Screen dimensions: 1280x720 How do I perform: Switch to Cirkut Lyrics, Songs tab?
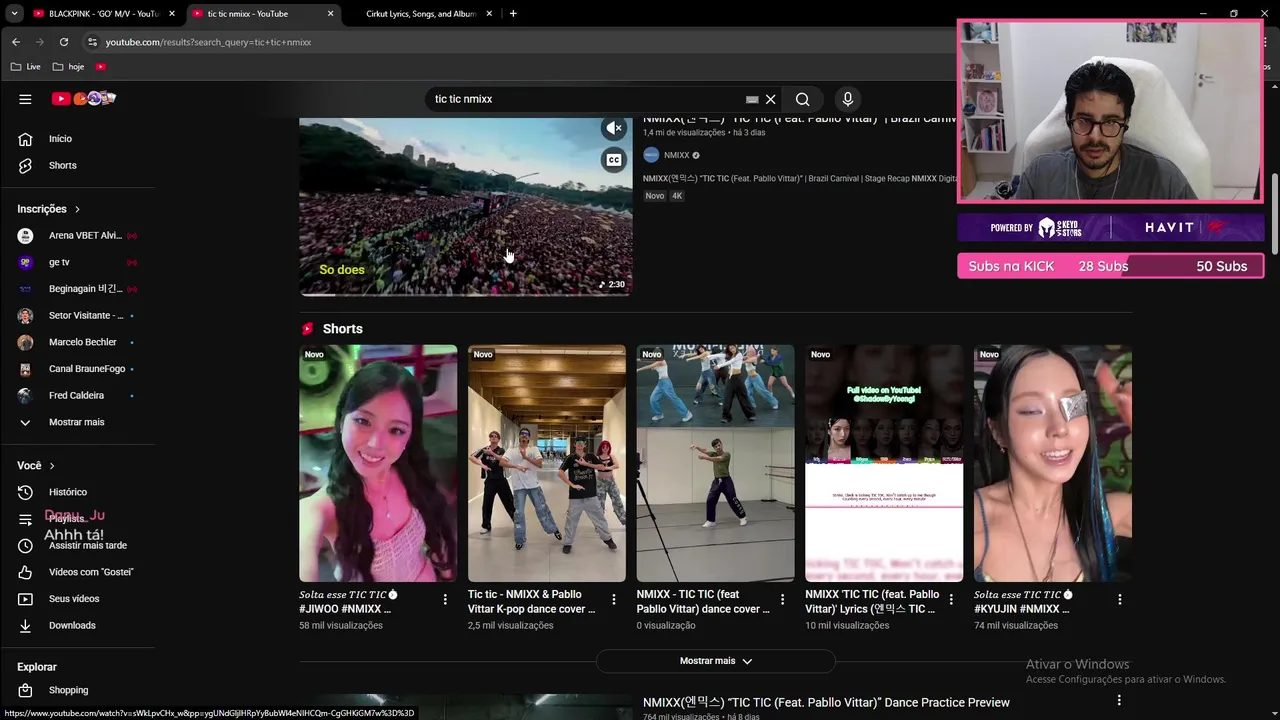click(x=420, y=14)
